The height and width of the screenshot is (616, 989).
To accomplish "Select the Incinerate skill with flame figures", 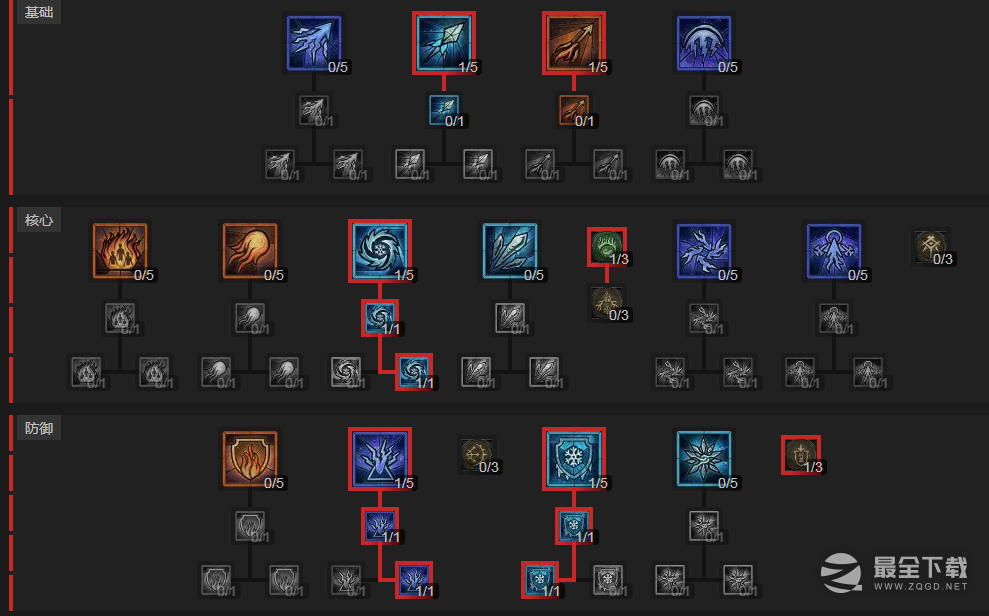I will click(120, 250).
